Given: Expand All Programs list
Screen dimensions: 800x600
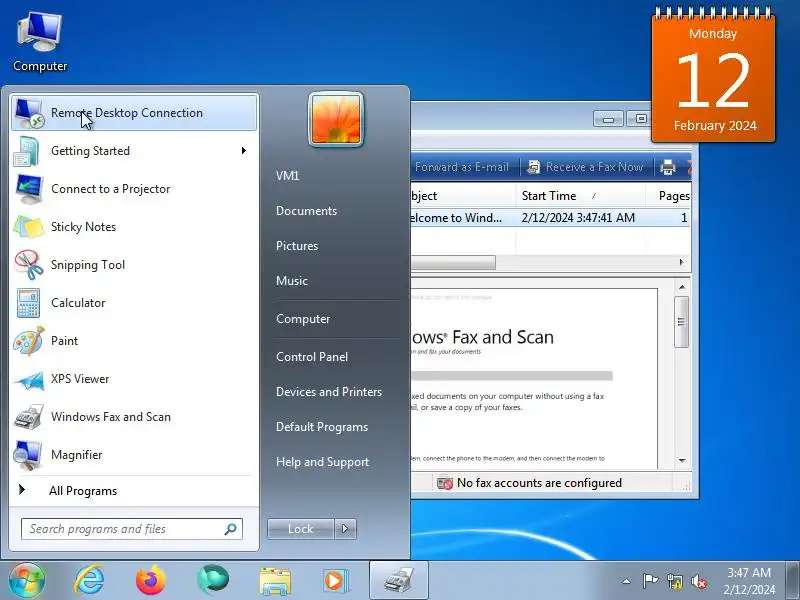Looking at the screenshot, I should tap(83, 491).
